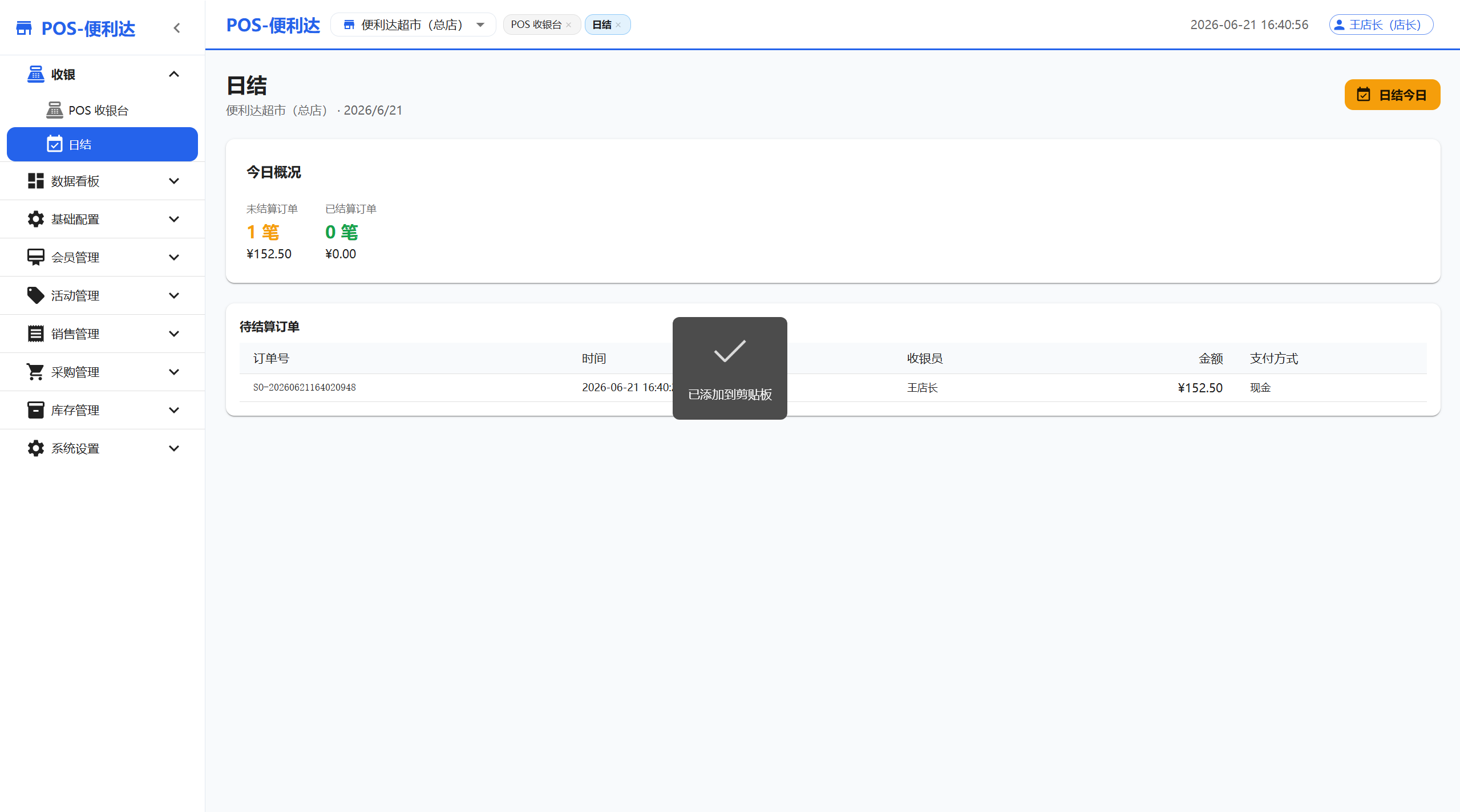Expand the 系统设置 menu chevron
1460x812 pixels.
tap(174, 448)
